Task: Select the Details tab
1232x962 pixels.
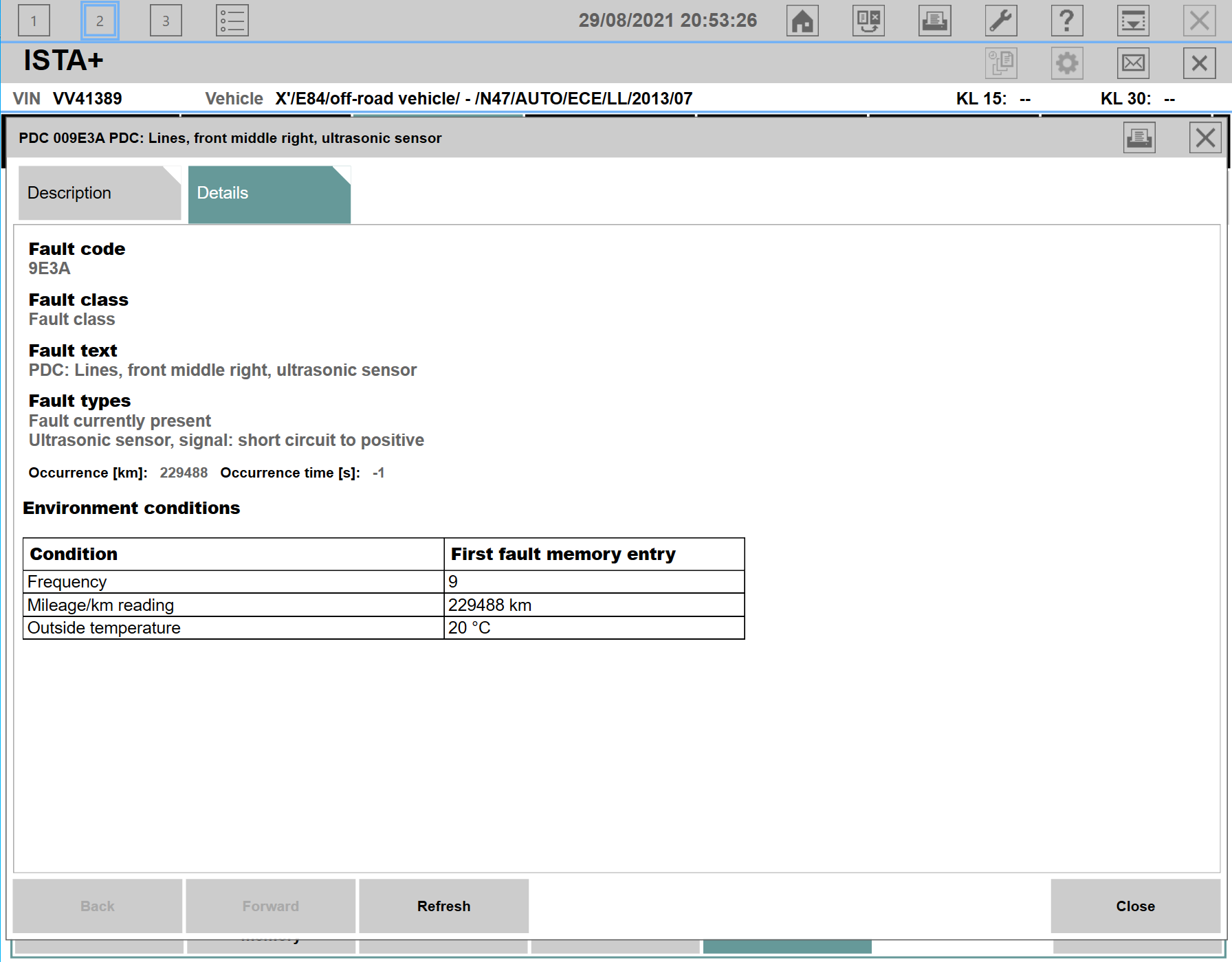Action: (x=269, y=194)
